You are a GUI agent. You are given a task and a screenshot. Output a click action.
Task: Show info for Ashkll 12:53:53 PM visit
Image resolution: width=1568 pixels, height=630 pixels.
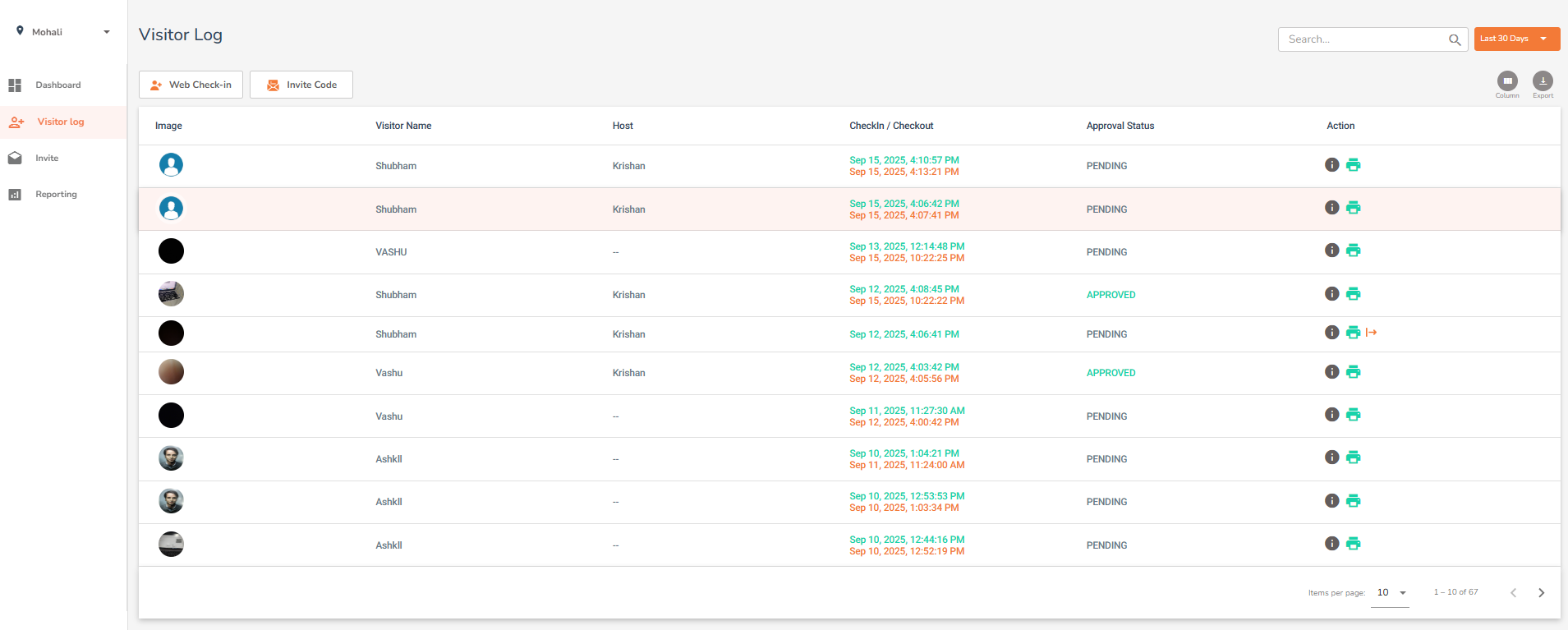tap(1332, 500)
